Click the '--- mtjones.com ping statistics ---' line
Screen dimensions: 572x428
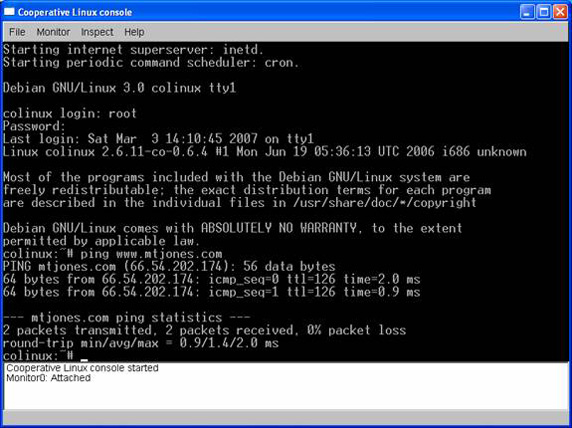point(127,318)
